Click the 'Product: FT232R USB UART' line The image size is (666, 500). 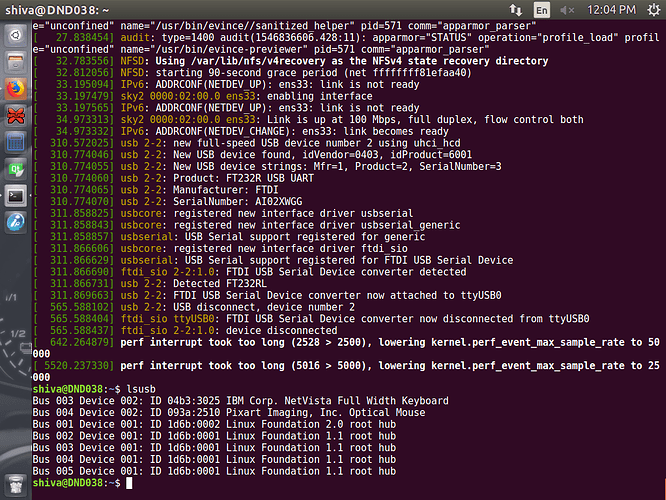tap(173, 178)
